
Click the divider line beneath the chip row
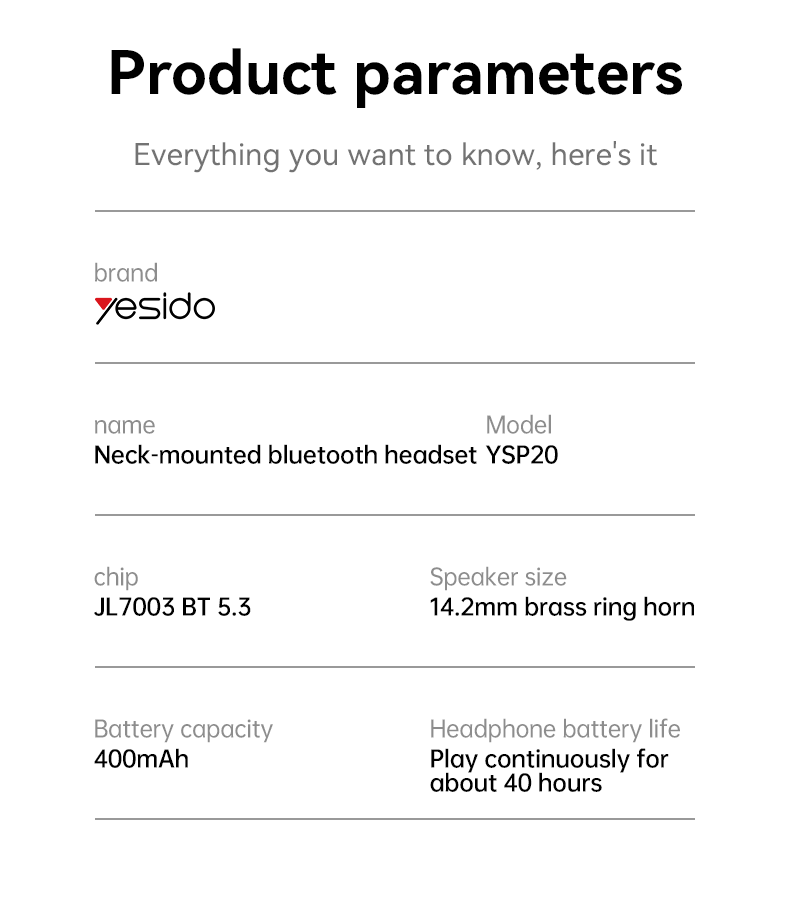click(x=395, y=667)
